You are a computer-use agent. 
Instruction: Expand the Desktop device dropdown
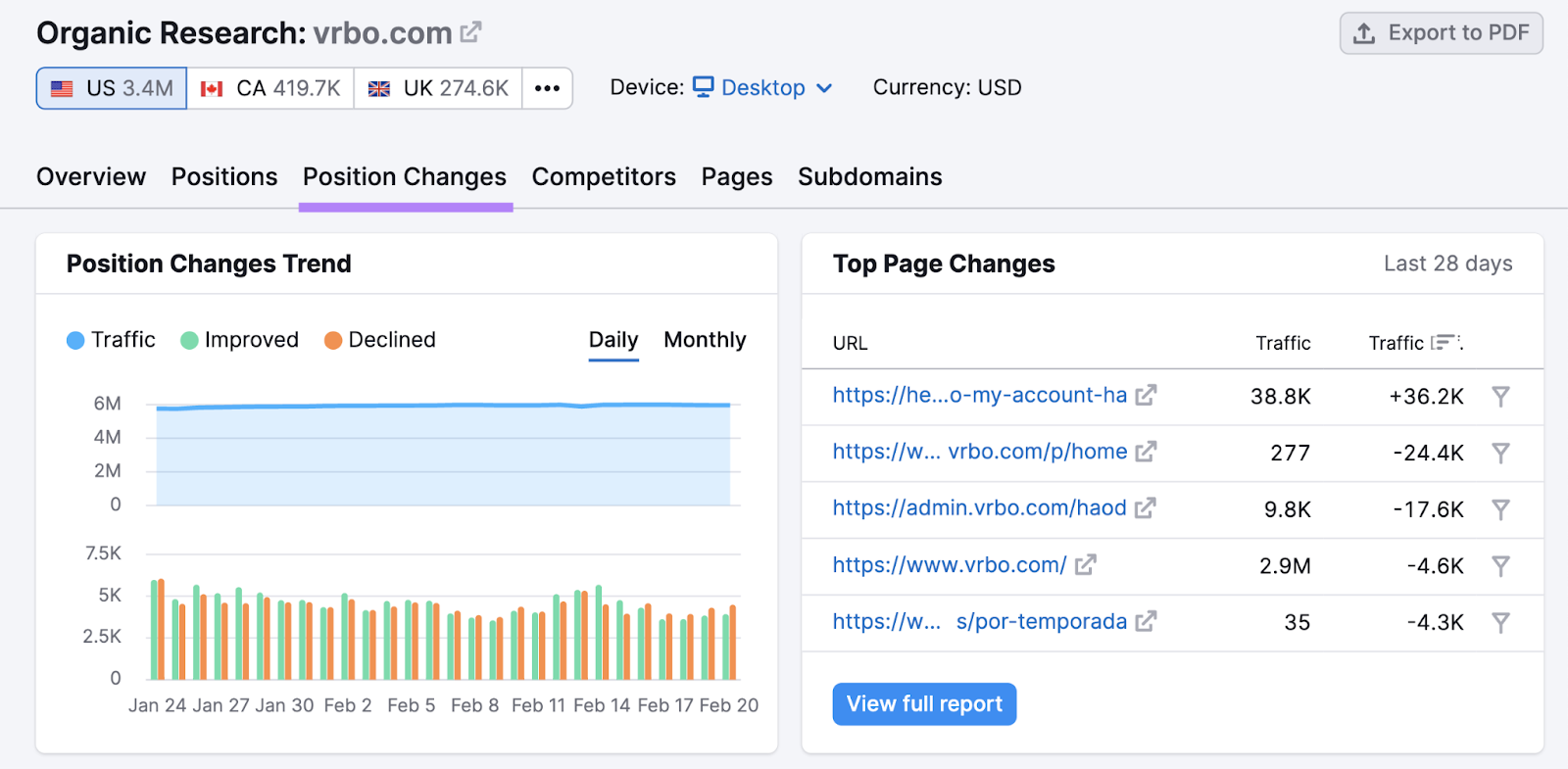click(763, 88)
